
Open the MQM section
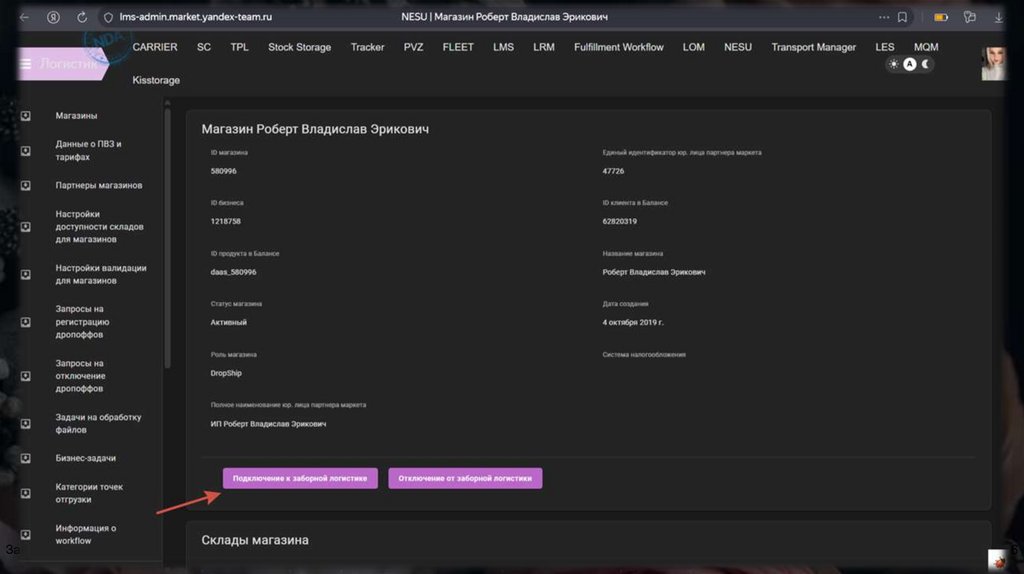point(926,47)
